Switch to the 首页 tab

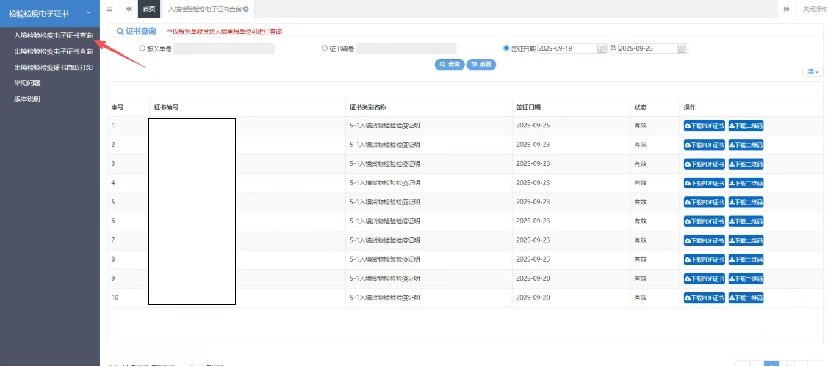click(x=149, y=10)
